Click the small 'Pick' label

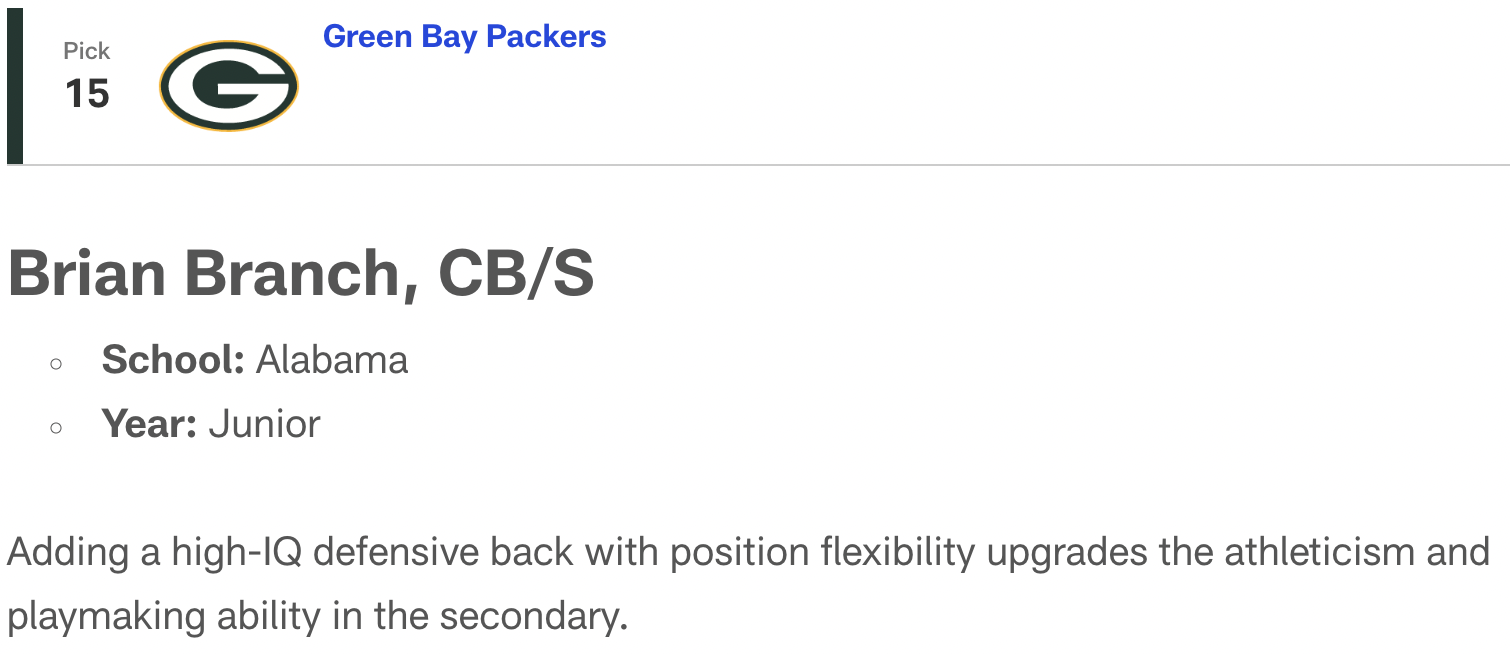point(87,50)
